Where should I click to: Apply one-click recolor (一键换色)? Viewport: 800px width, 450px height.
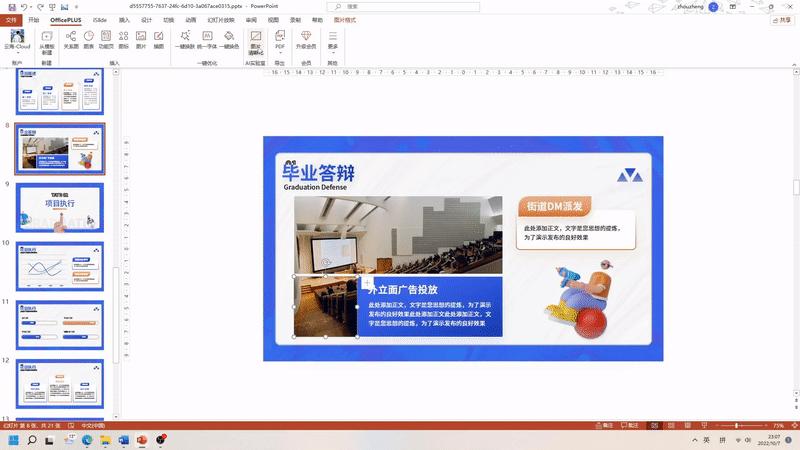[x=229, y=39]
